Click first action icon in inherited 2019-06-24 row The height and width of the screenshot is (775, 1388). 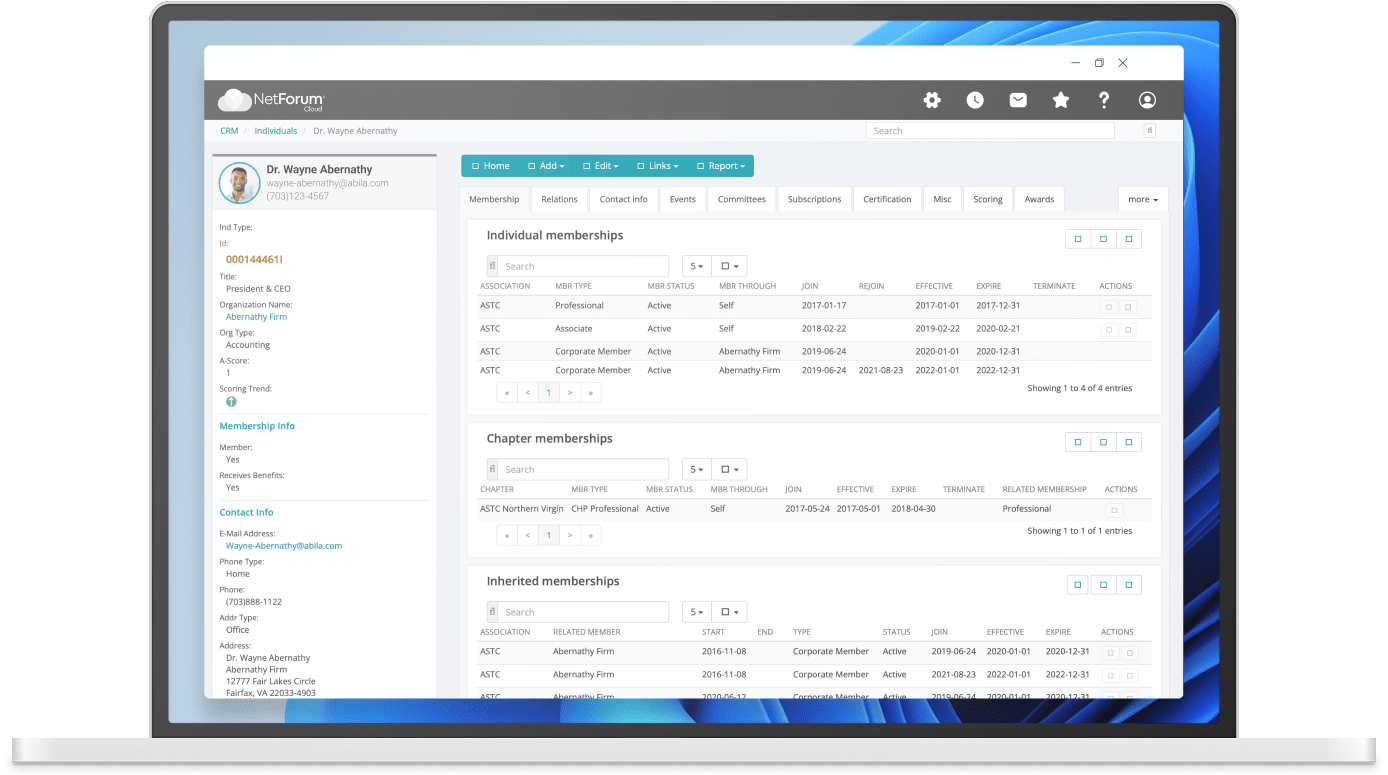(x=1110, y=653)
